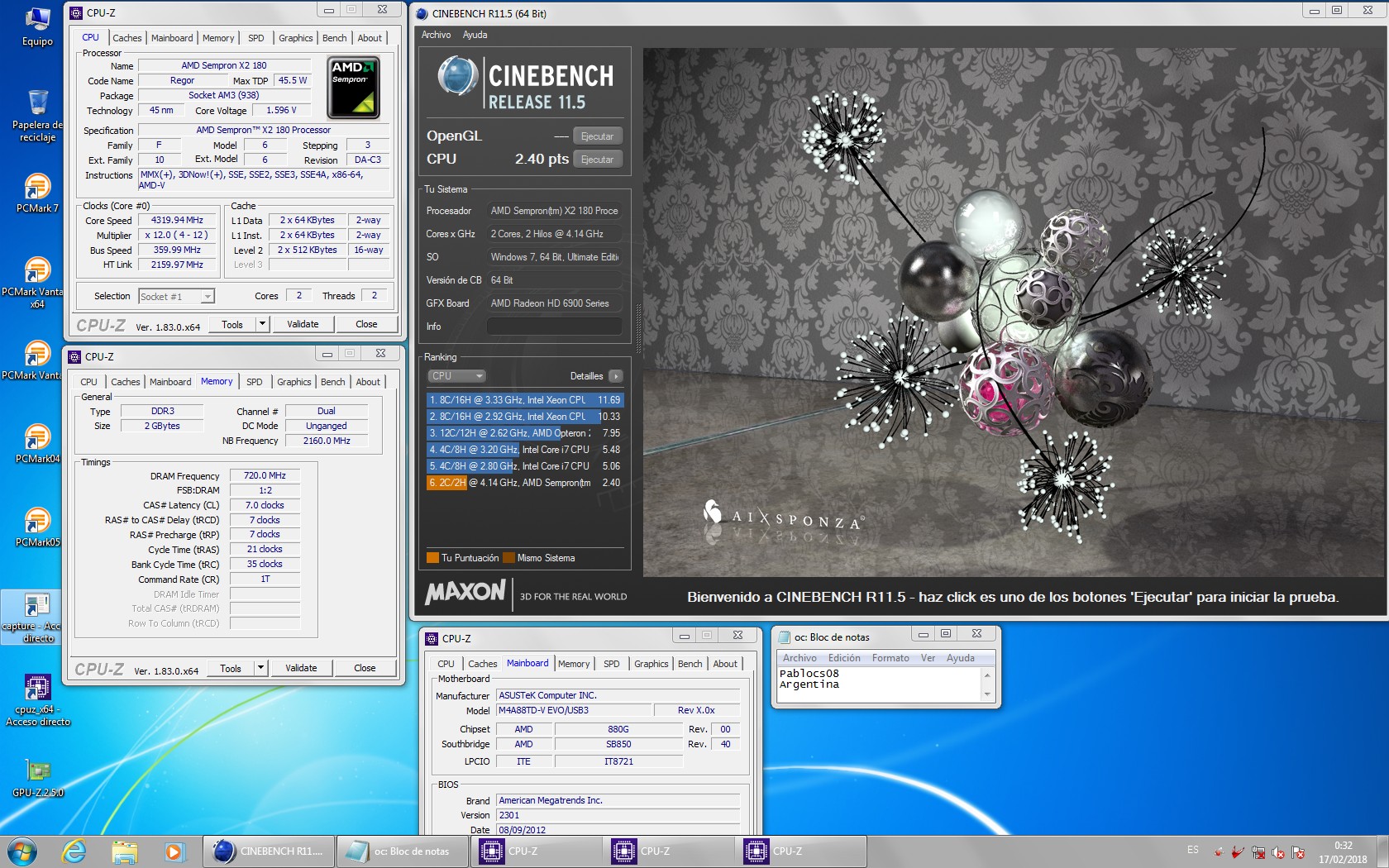Launch Internet Explorer from the taskbar
1389x868 pixels.
[74, 851]
